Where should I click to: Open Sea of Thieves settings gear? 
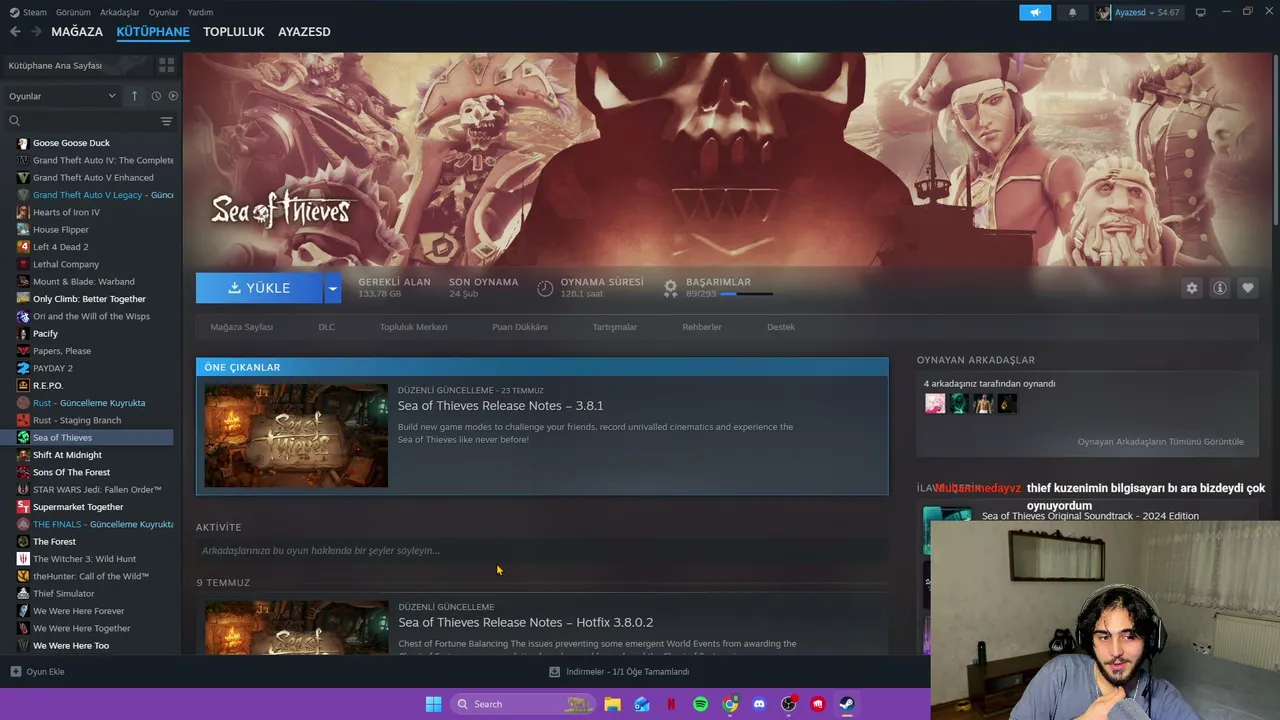point(1191,288)
